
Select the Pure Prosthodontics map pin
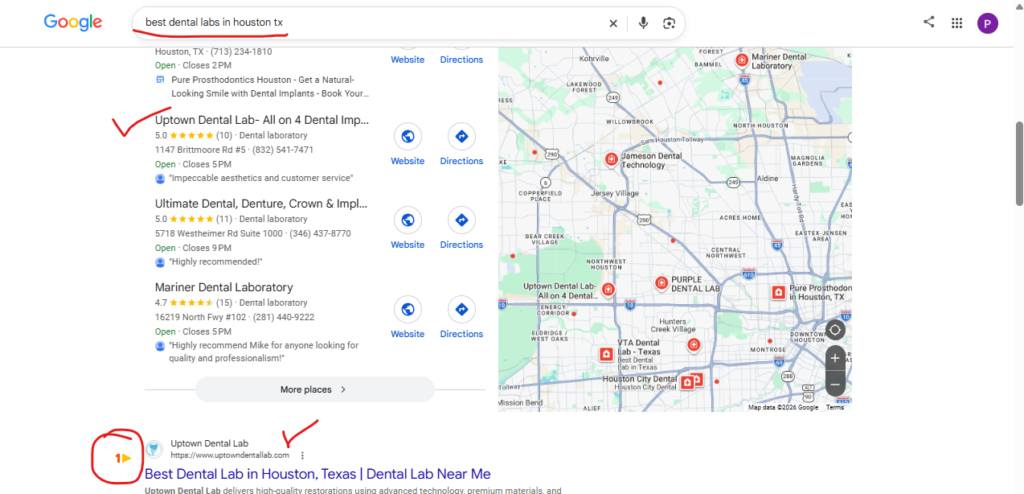[x=778, y=292]
